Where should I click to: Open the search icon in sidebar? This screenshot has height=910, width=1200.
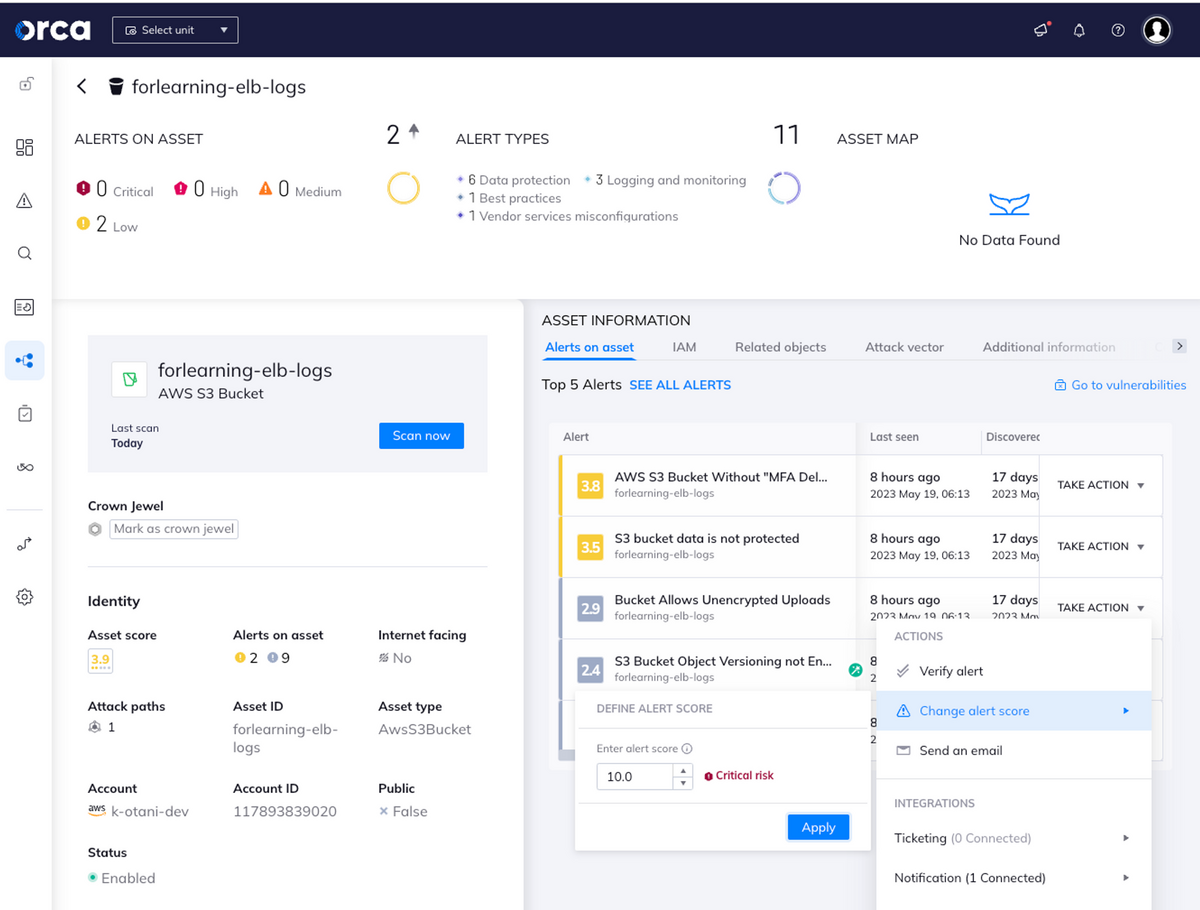click(25, 254)
